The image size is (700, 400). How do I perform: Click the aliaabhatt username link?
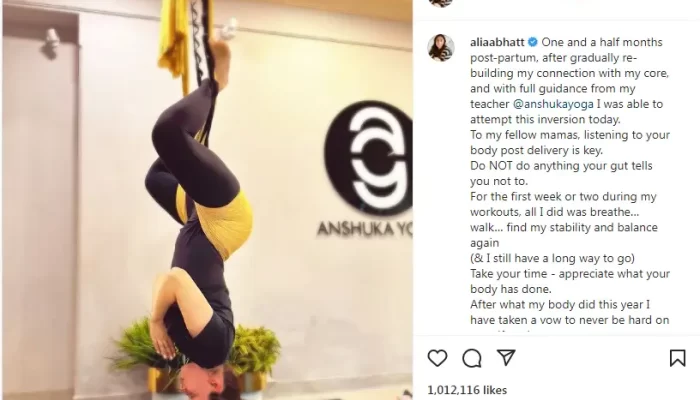coord(497,42)
